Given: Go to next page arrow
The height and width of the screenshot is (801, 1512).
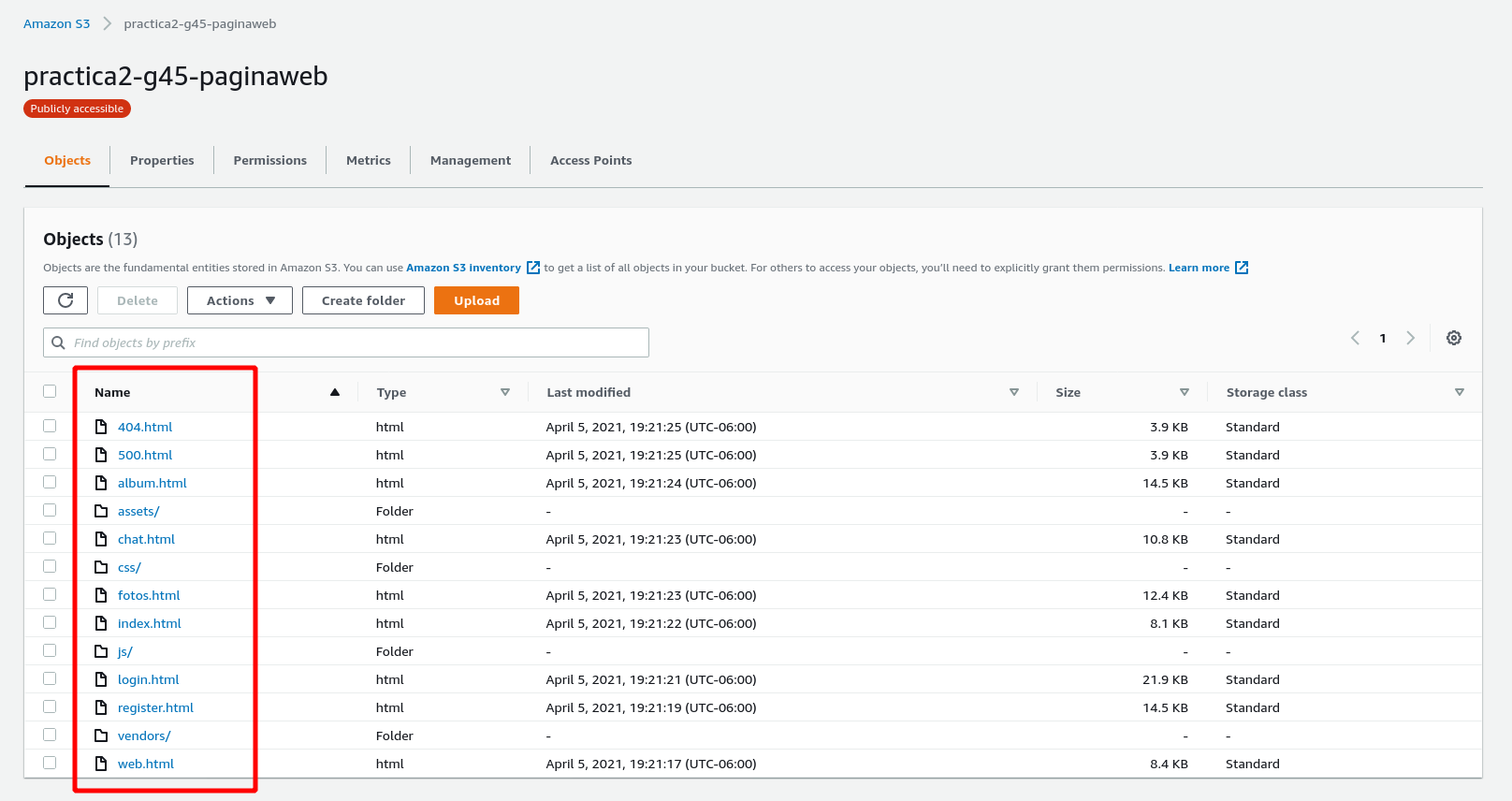Looking at the screenshot, I should 1411,338.
